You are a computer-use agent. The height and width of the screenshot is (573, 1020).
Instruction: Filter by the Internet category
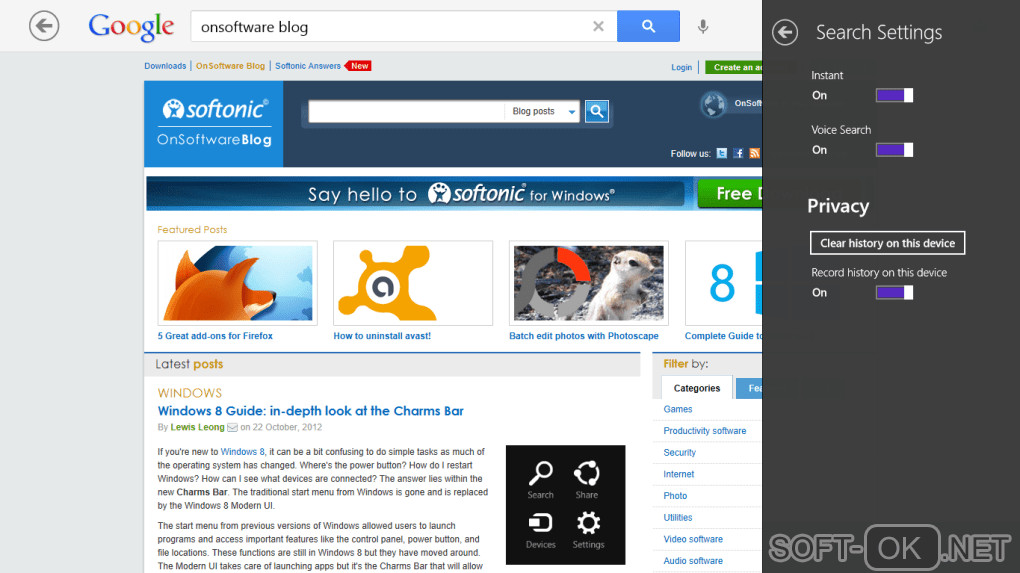coord(678,474)
